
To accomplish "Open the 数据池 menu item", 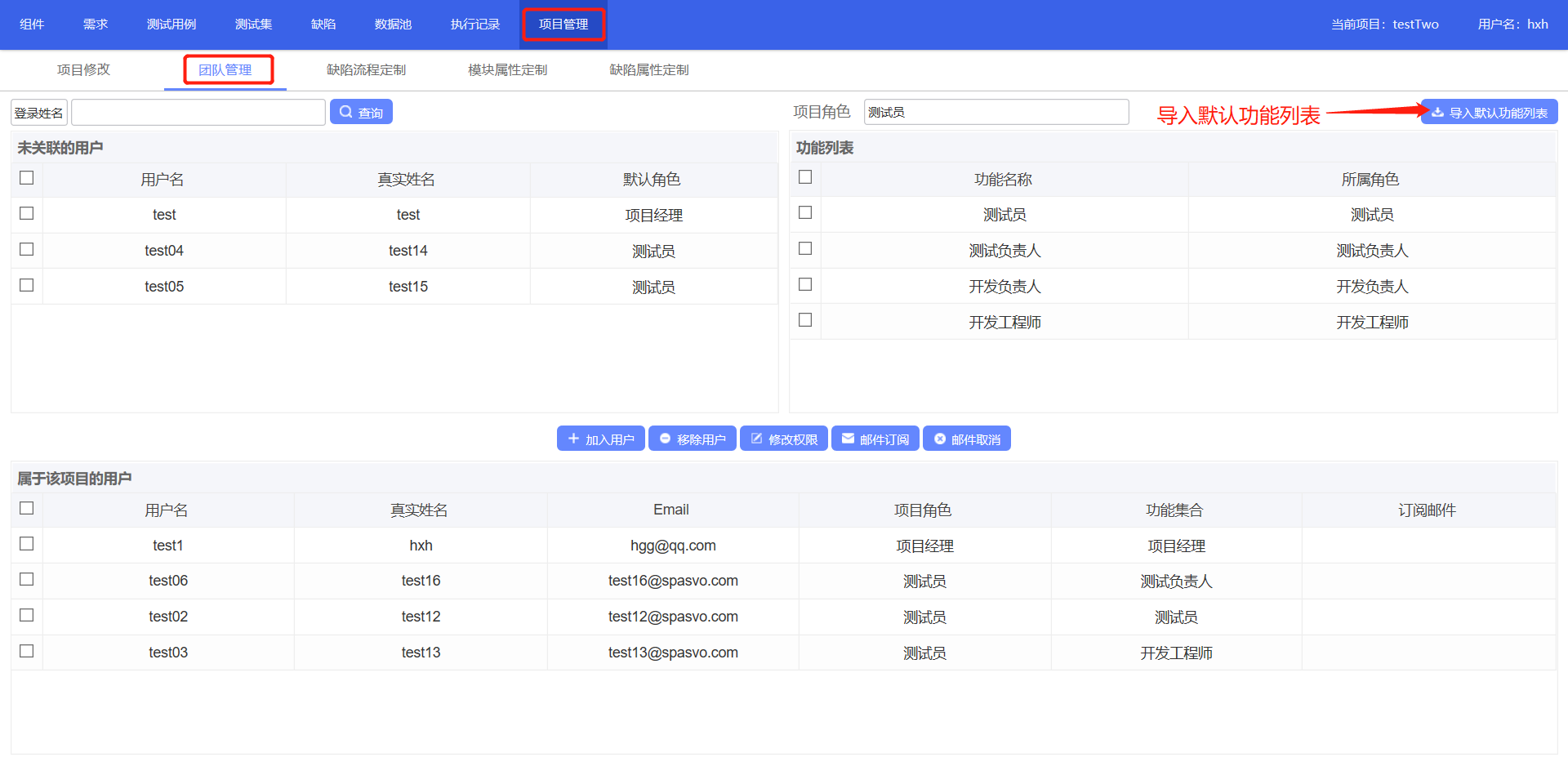I will pyautogui.click(x=393, y=25).
